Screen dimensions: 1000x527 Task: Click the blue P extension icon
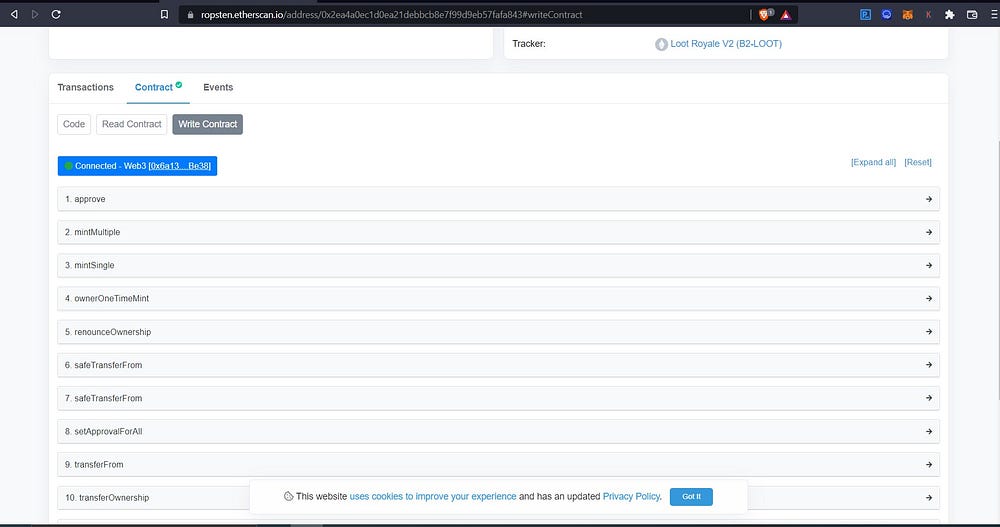coord(865,14)
